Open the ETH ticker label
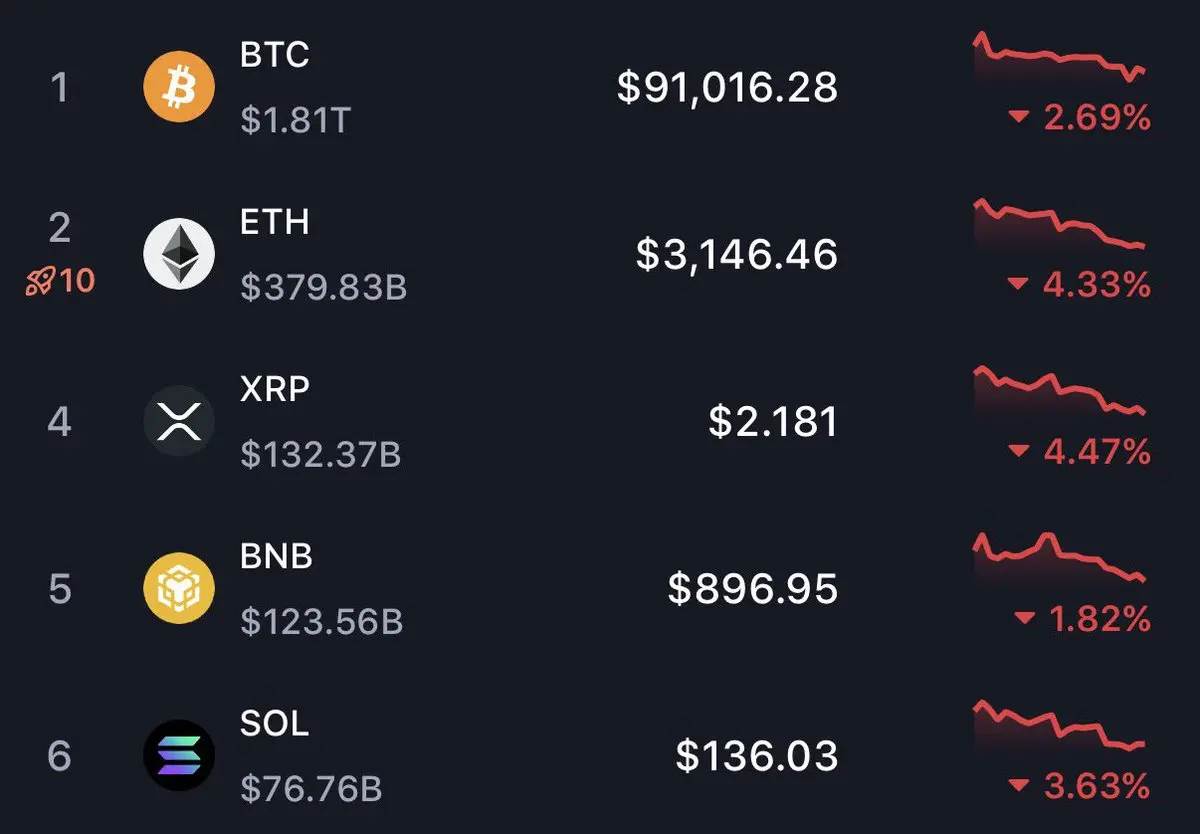The height and width of the screenshot is (834, 1200). [275, 221]
